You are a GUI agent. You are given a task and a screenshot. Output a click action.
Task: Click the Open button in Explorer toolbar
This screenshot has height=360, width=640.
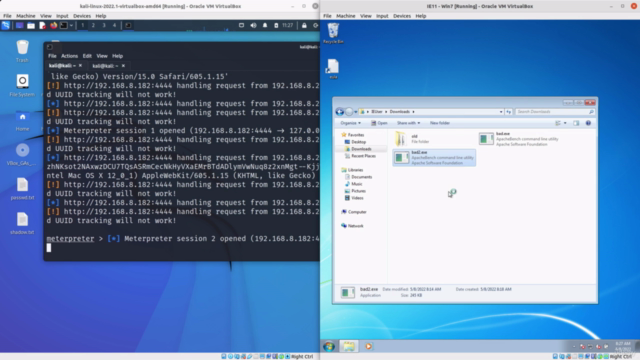point(379,123)
